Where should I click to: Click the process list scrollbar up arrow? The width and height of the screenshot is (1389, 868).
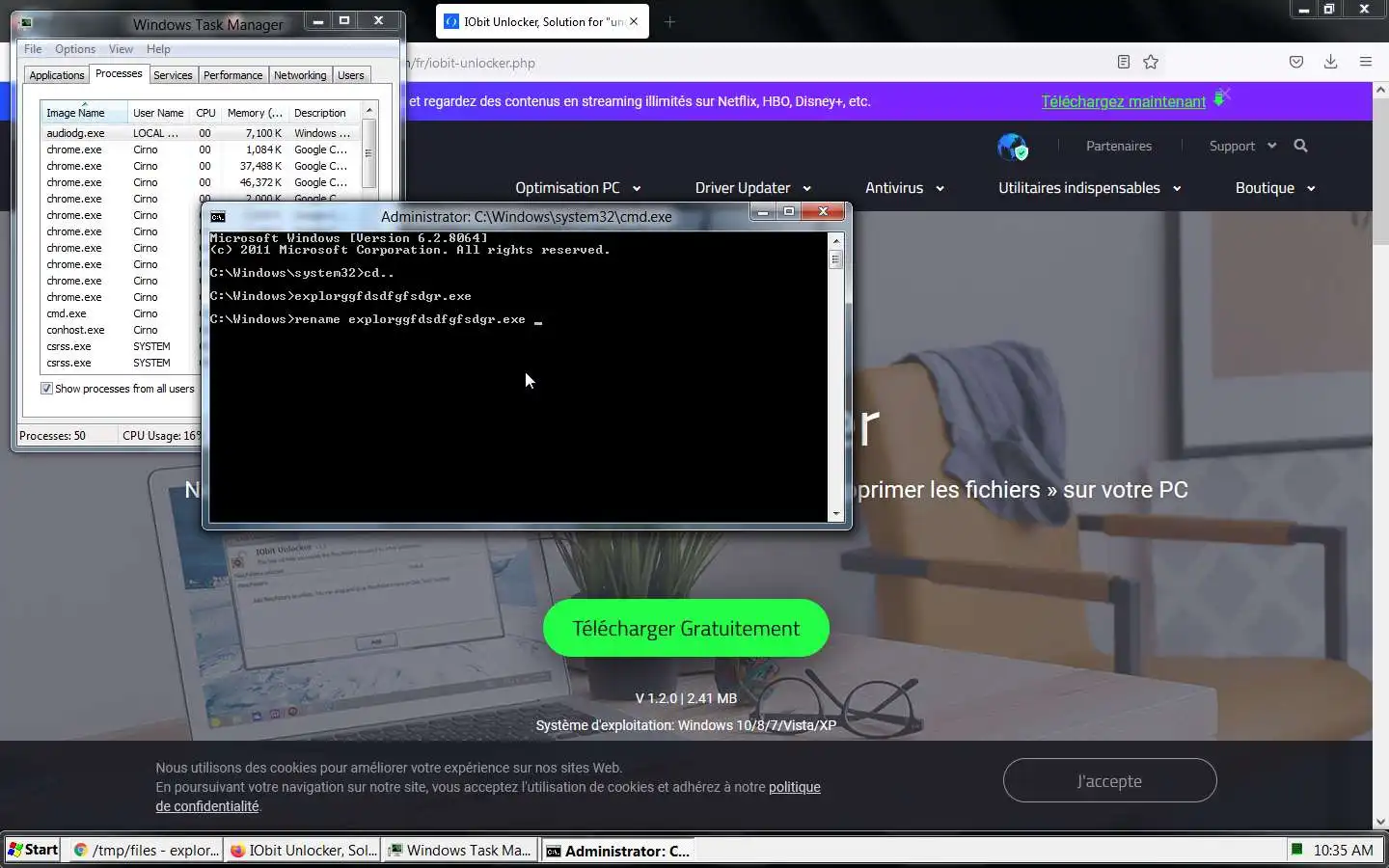coord(368,111)
